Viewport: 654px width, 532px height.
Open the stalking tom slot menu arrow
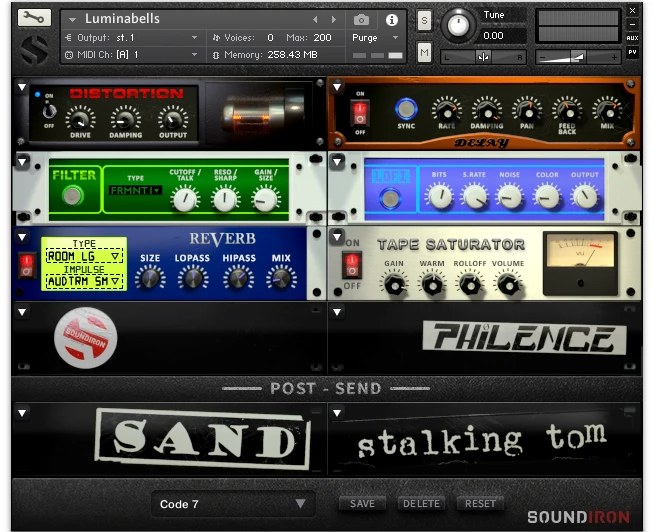pyautogui.click(x=337, y=413)
